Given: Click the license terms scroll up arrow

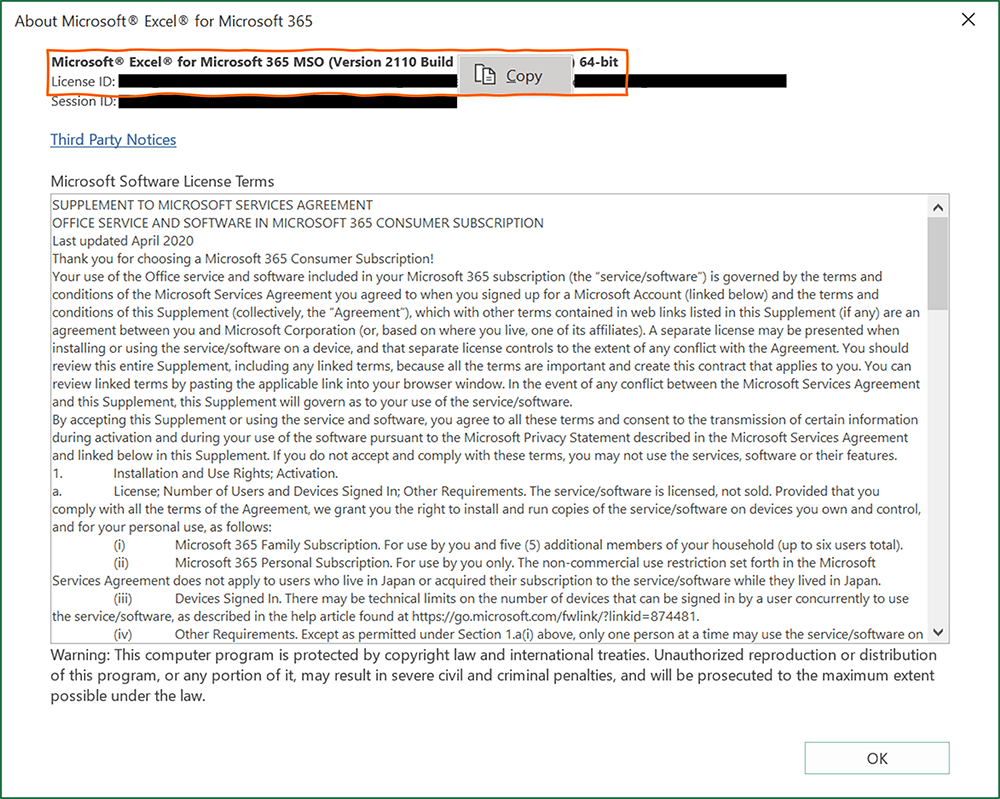Looking at the screenshot, I should coord(938,207).
